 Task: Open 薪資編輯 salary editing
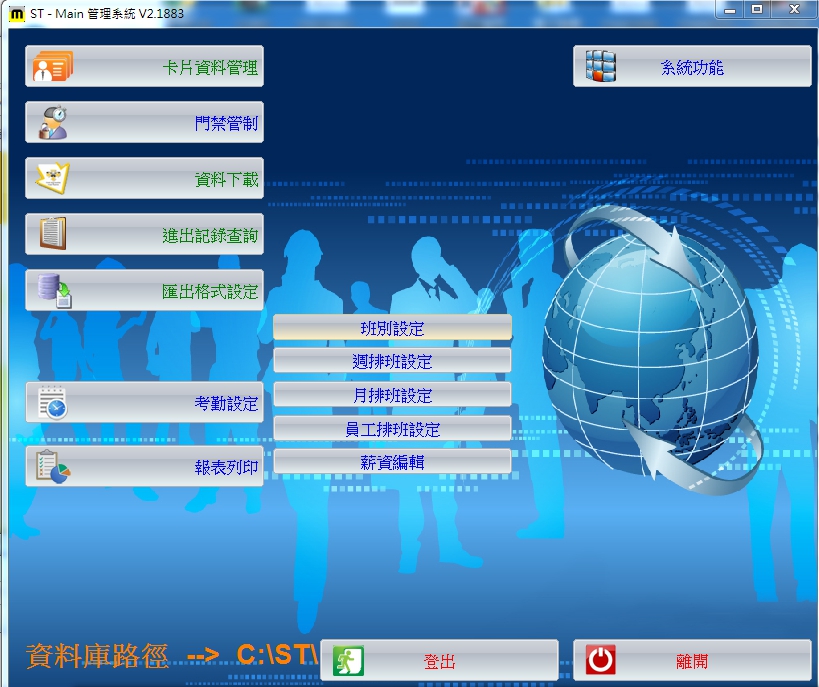pyautogui.click(x=392, y=462)
